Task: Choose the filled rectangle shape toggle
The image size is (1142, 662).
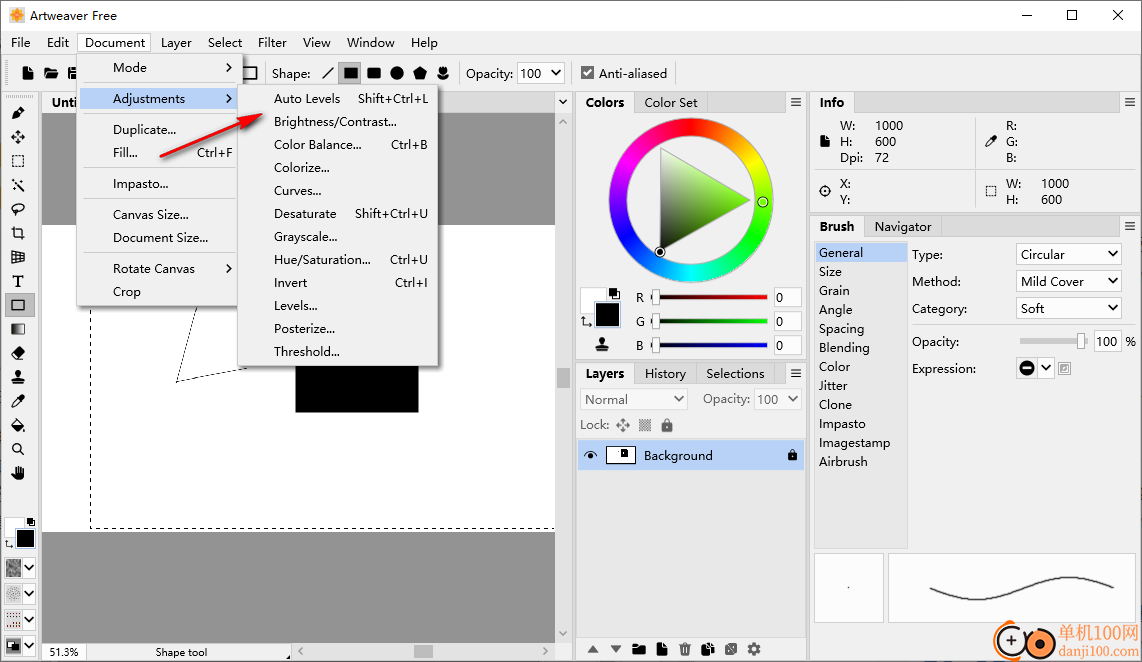Action: pos(350,73)
